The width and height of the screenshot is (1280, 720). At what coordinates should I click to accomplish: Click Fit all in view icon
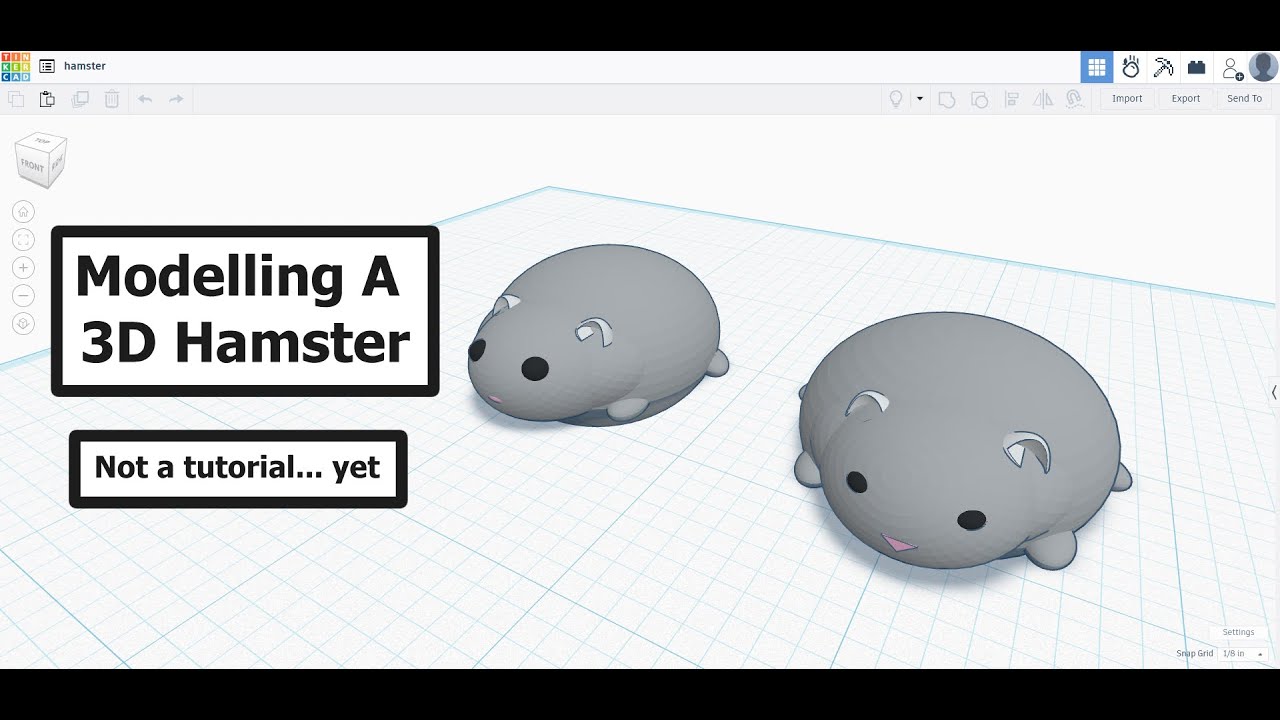point(24,240)
